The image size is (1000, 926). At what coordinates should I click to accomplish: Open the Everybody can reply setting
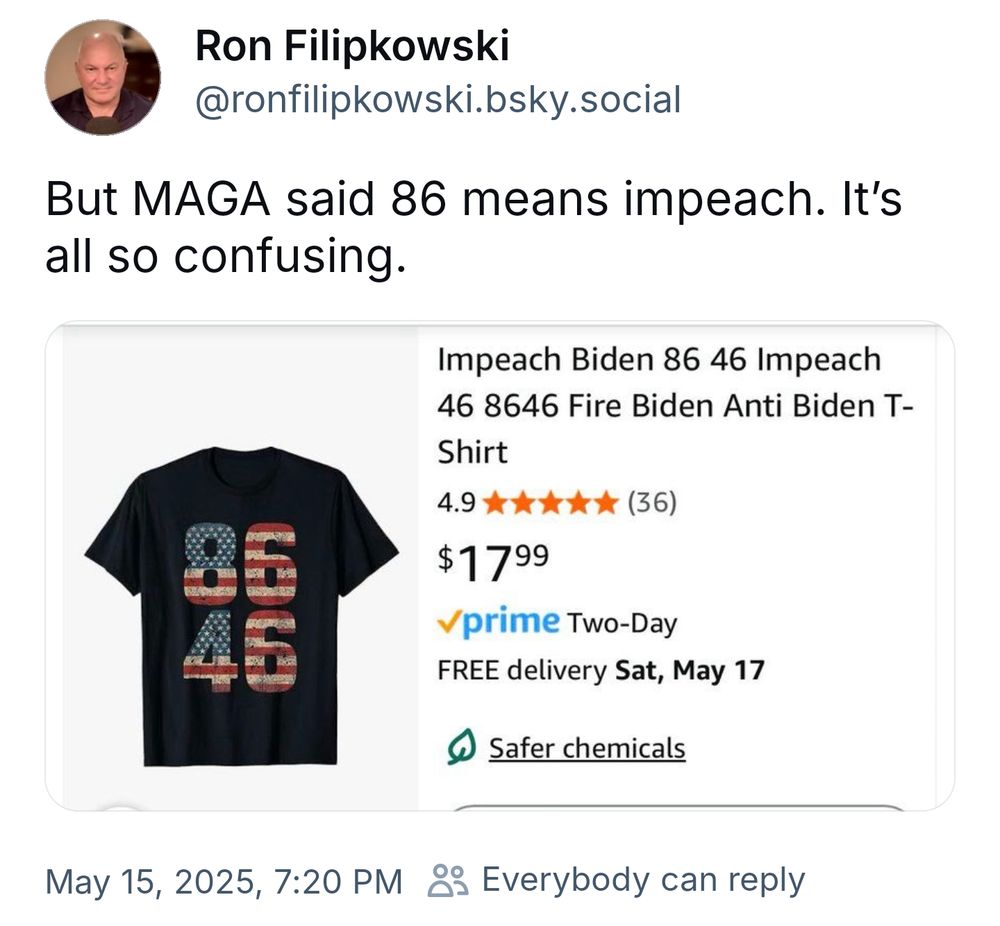(x=642, y=880)
